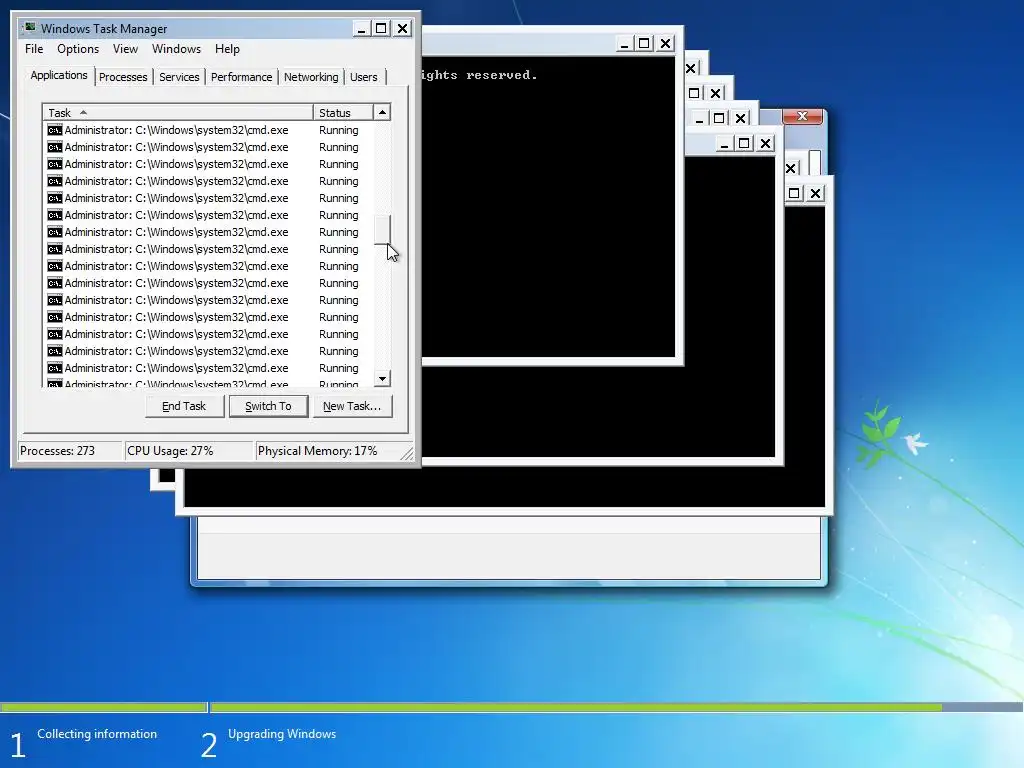Open the Options menu
The height and width of the screenshot is (768, 1024).
(78, 49)
